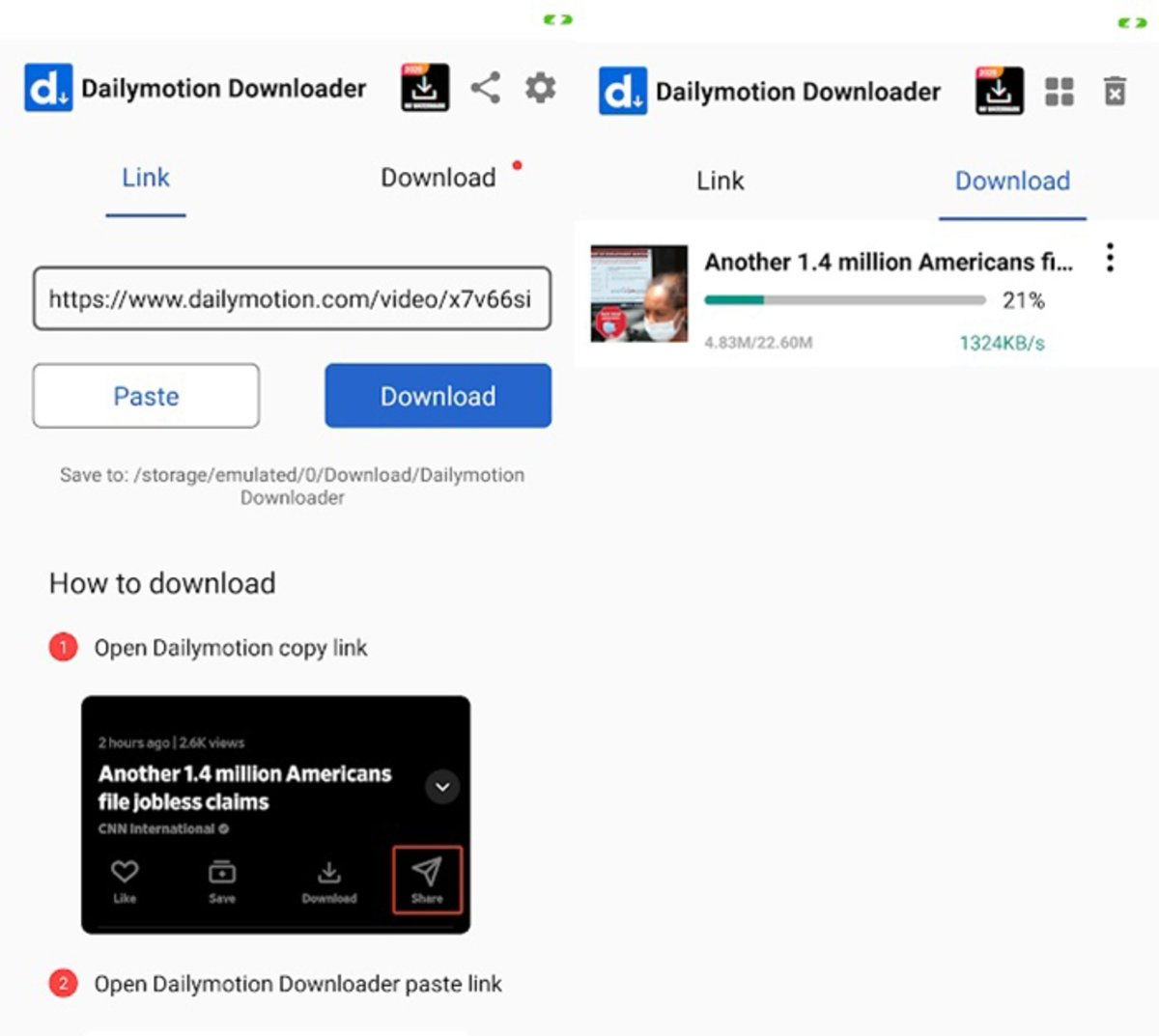Tap the Like heart icon on the video
The image size is (1159, 1036).
[x=125, y=874]
